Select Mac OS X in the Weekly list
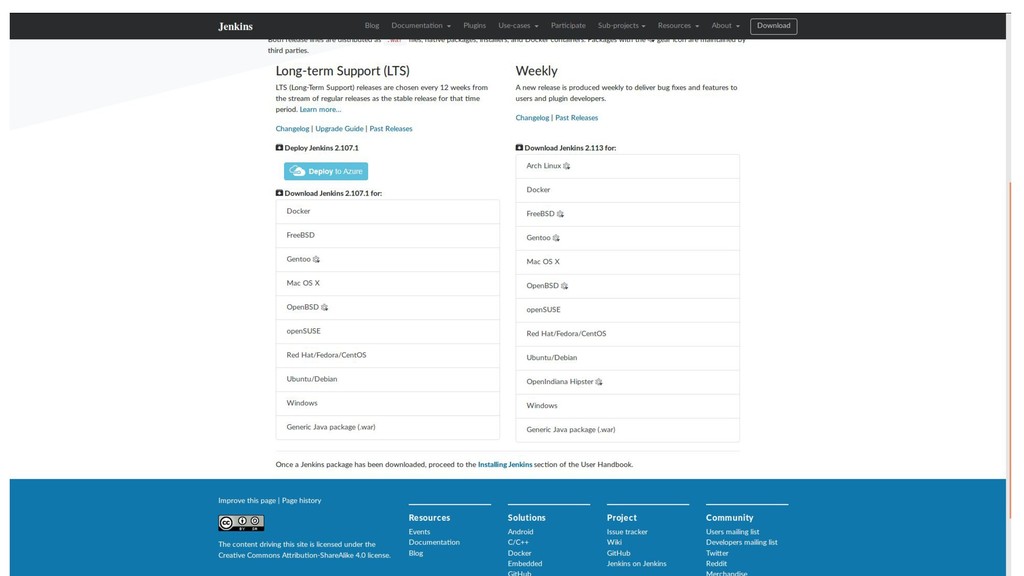 click(627, 262)
